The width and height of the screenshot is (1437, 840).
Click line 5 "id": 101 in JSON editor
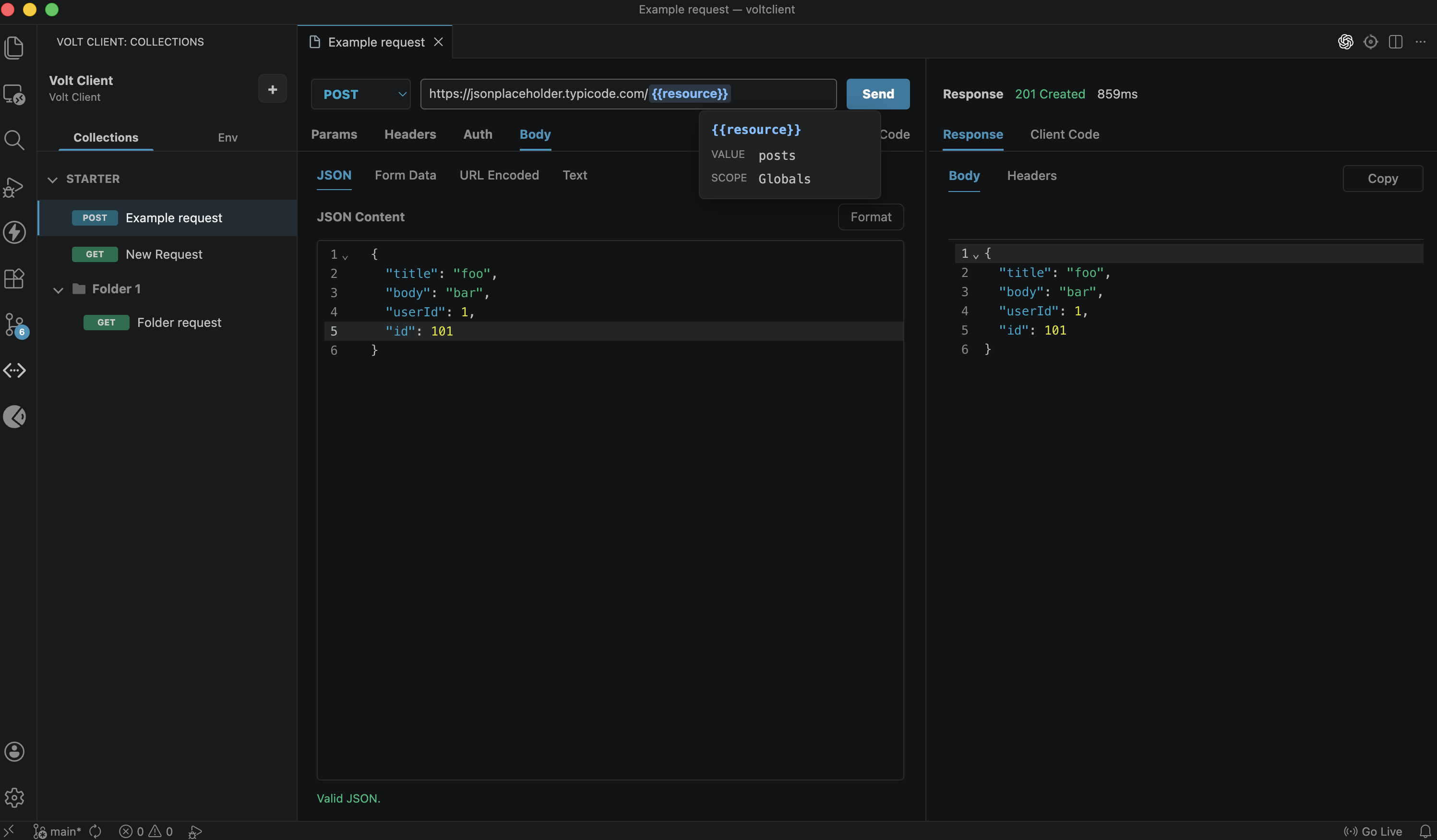click(613, 331)
